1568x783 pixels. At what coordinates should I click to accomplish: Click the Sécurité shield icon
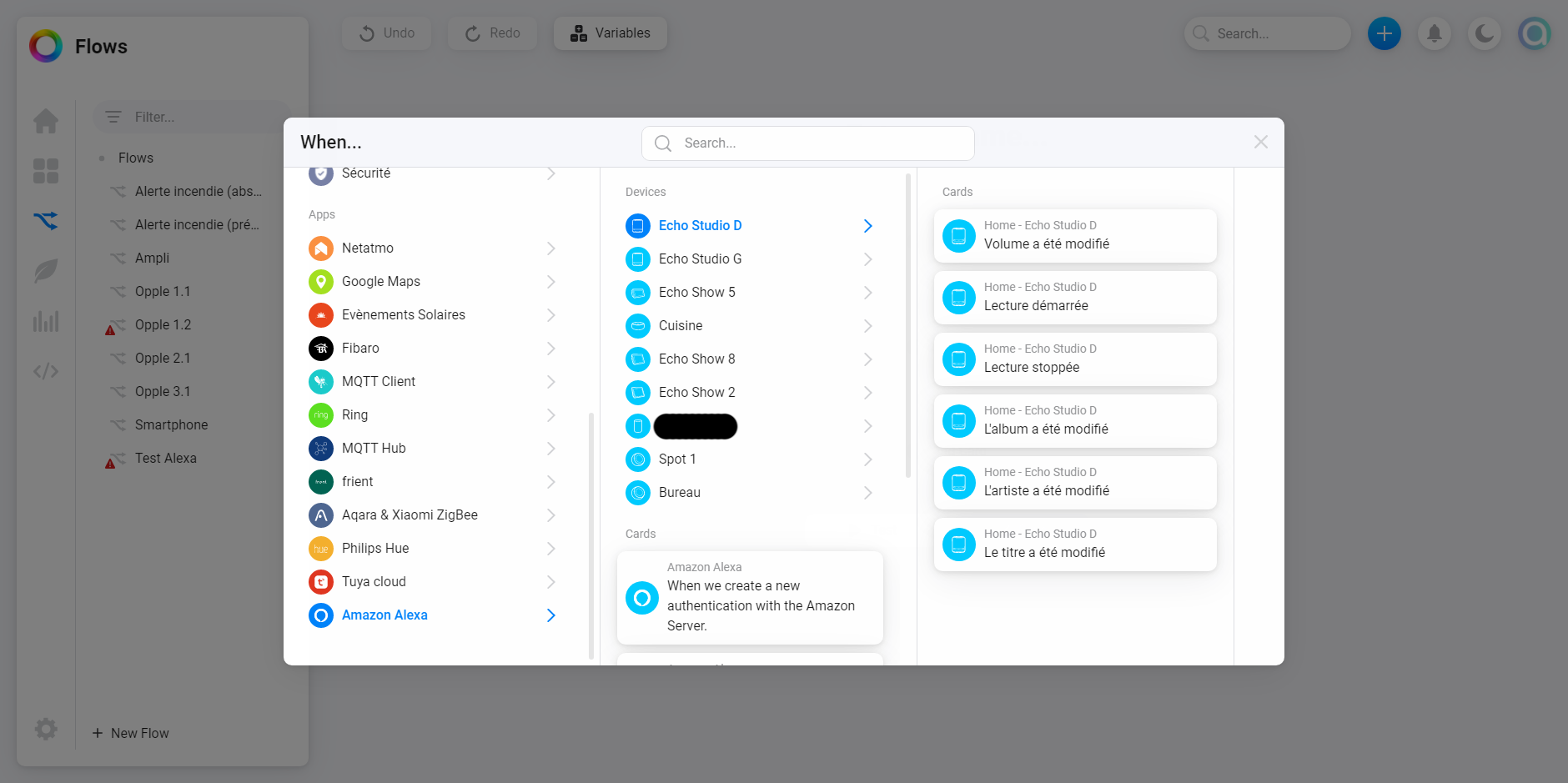coord(321,173)
